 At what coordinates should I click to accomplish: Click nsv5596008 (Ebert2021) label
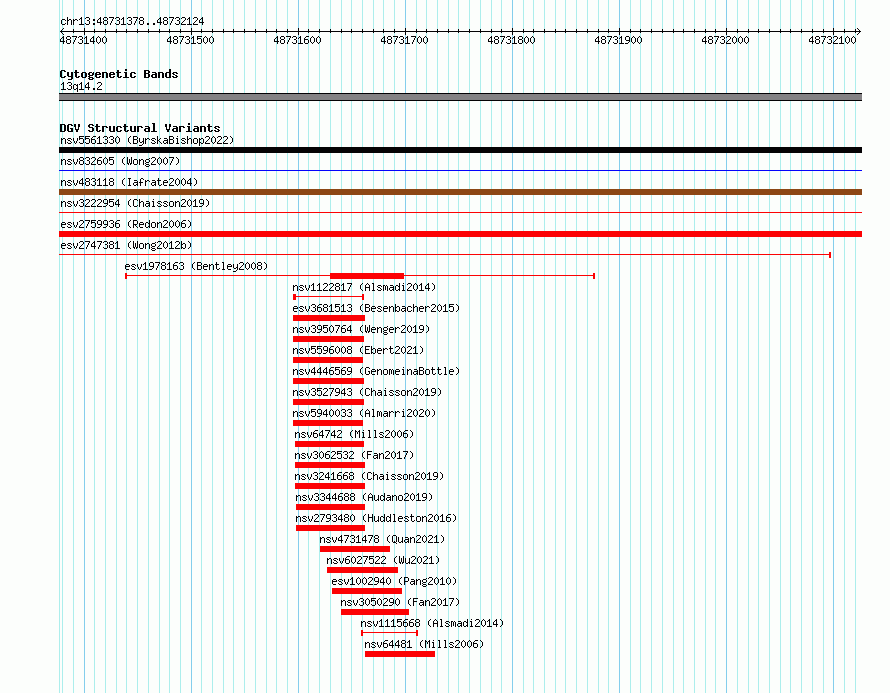tap(358, 350)
